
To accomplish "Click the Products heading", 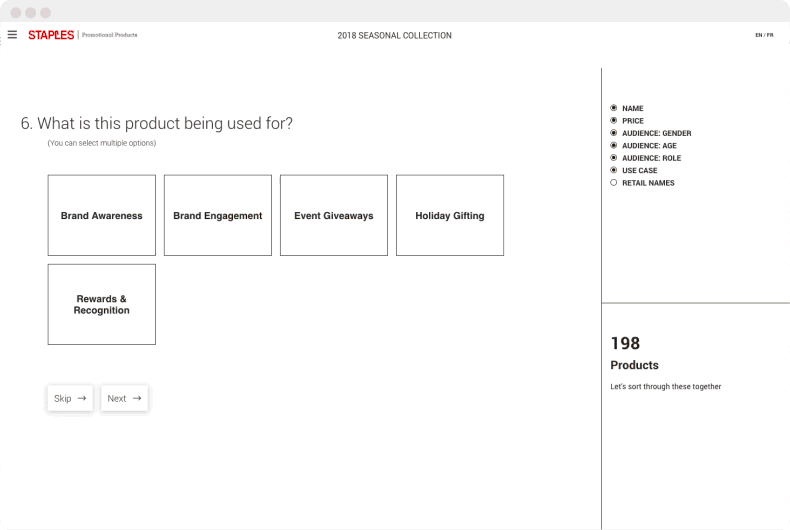I will pos(634,365).
